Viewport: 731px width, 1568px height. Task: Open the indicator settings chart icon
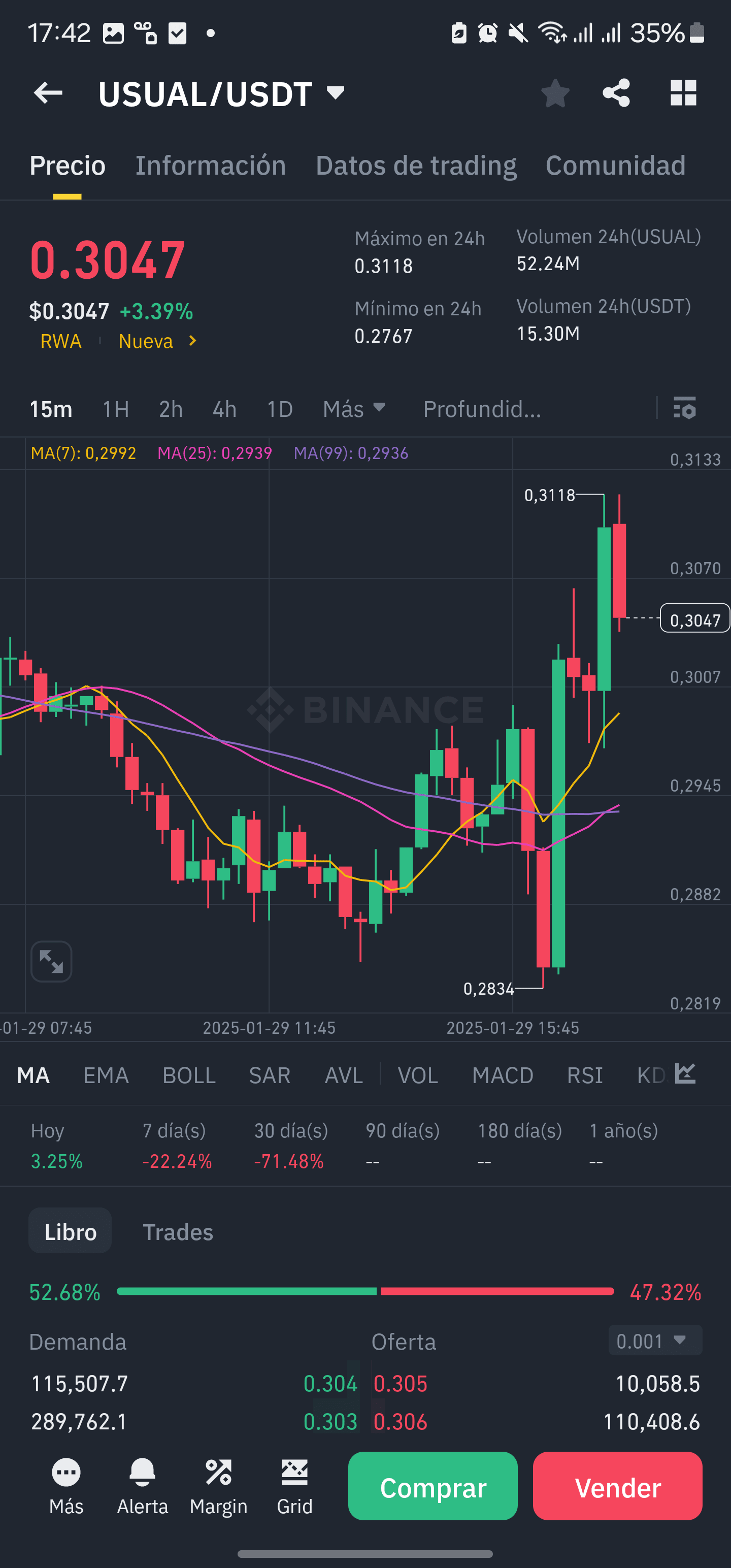pyautogui.click(x=685, y=1073)
